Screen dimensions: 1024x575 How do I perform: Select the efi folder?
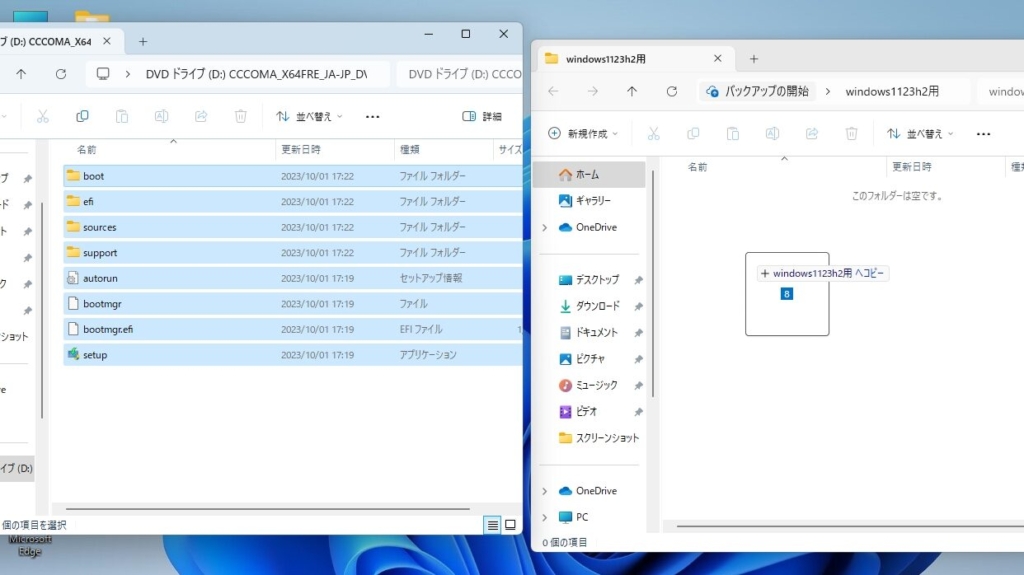click(293, 201)
